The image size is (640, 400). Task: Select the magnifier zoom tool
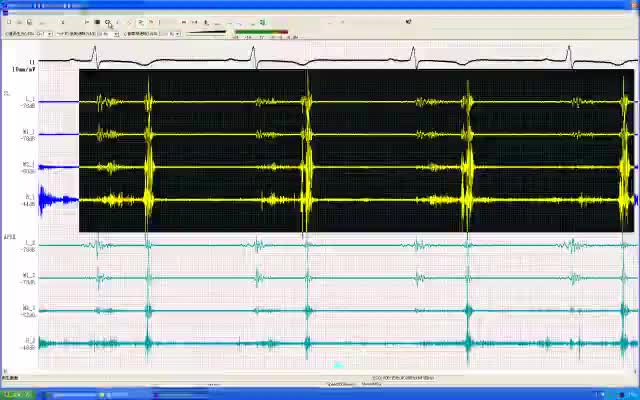(x=108, y=22)
